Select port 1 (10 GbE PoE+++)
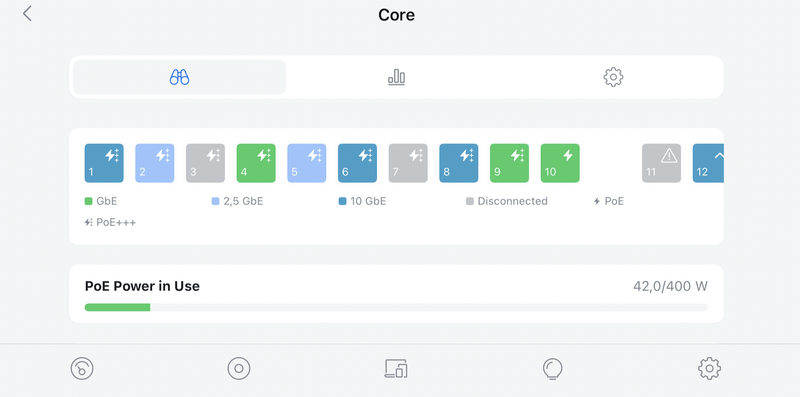This screenshot has height=397, width=800. pyautogui.click(x=104, y=163)
